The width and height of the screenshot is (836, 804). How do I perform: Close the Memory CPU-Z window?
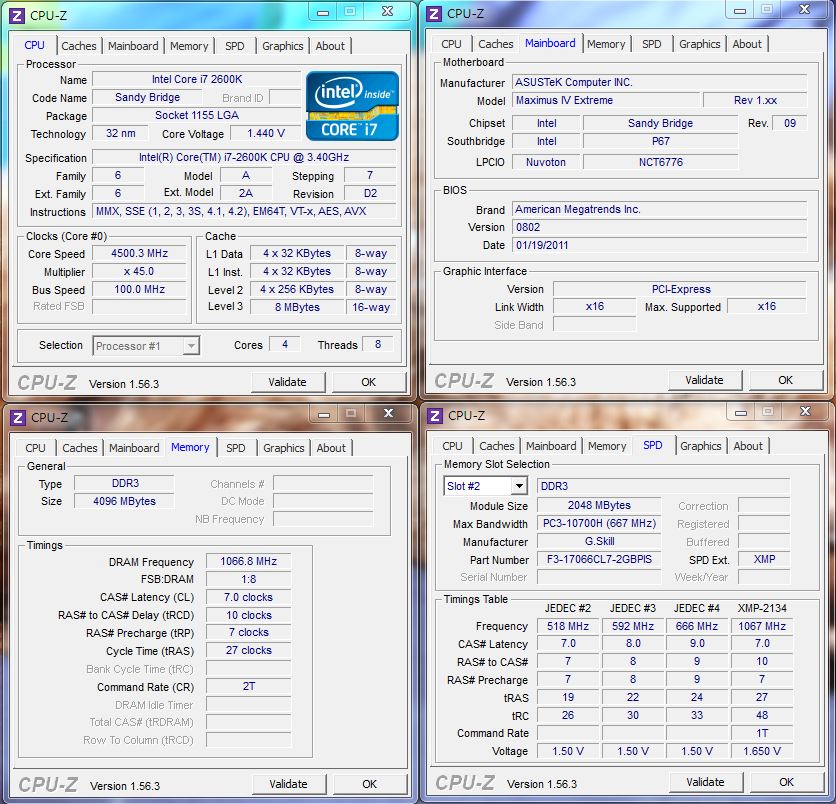[x=389, y=413]
